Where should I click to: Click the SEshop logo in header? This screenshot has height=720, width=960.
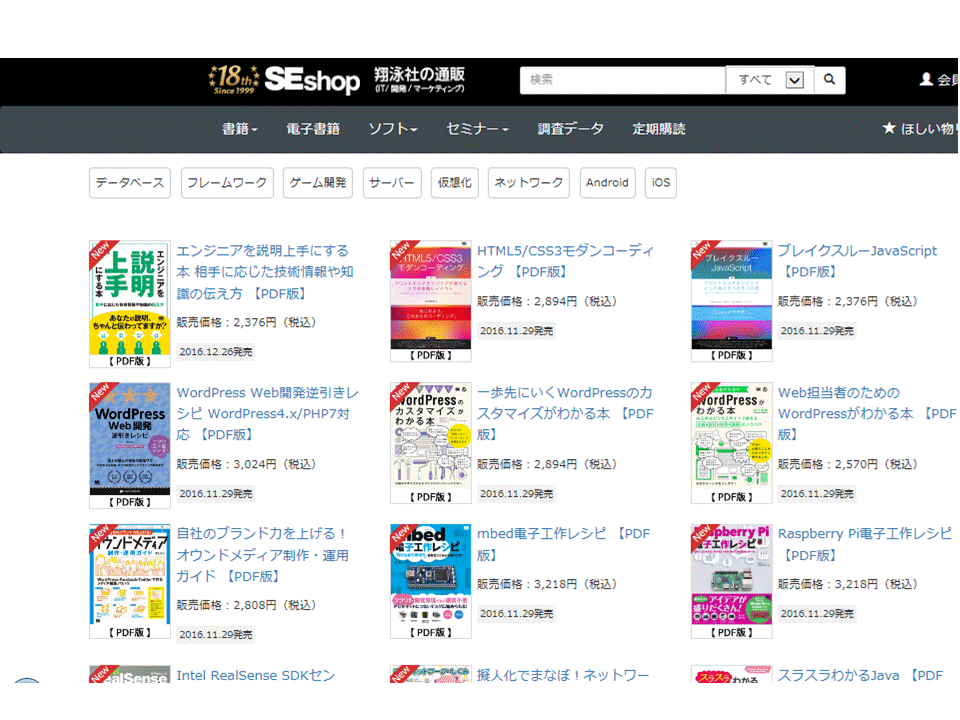[x=312, y=80]
